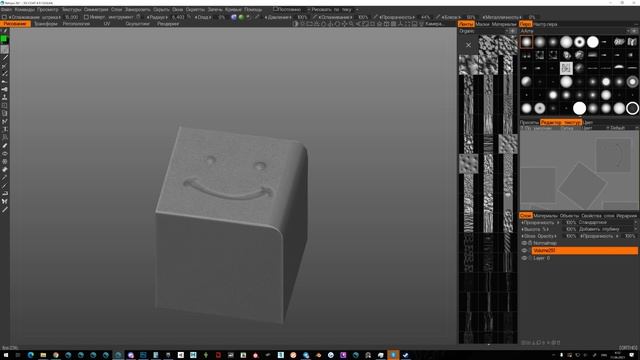Open the Камера dropdown
Viewport: 640px width, 360px height.
click(x=435, y=24)
